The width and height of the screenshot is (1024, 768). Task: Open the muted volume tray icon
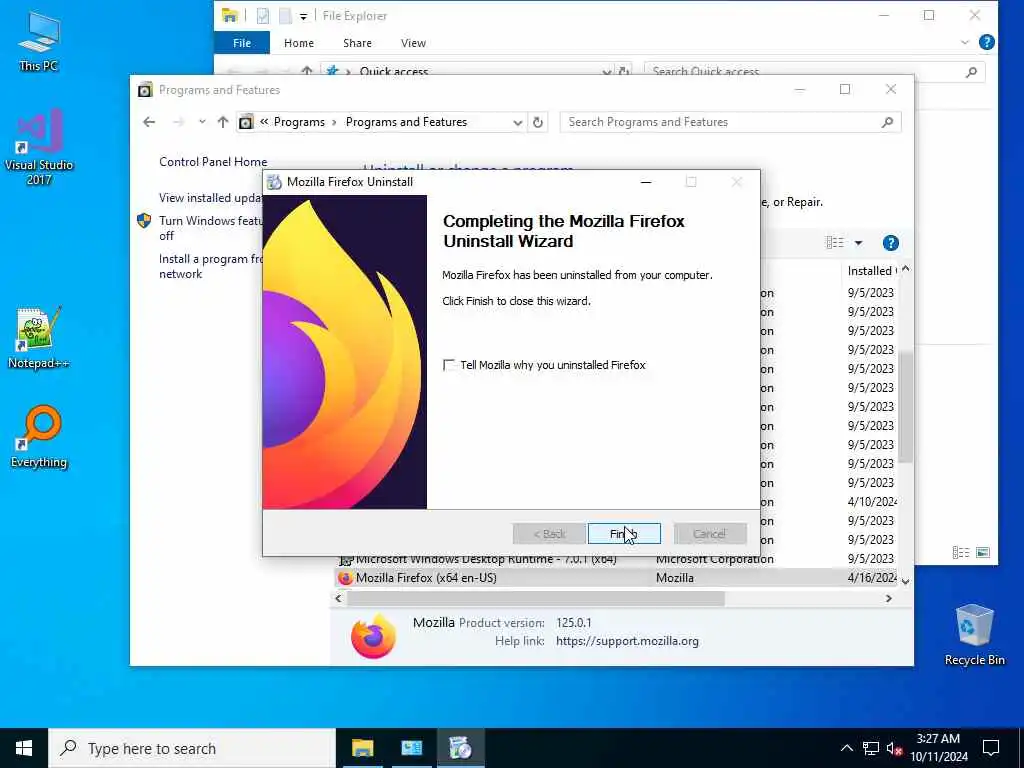[x=894, y=748]
